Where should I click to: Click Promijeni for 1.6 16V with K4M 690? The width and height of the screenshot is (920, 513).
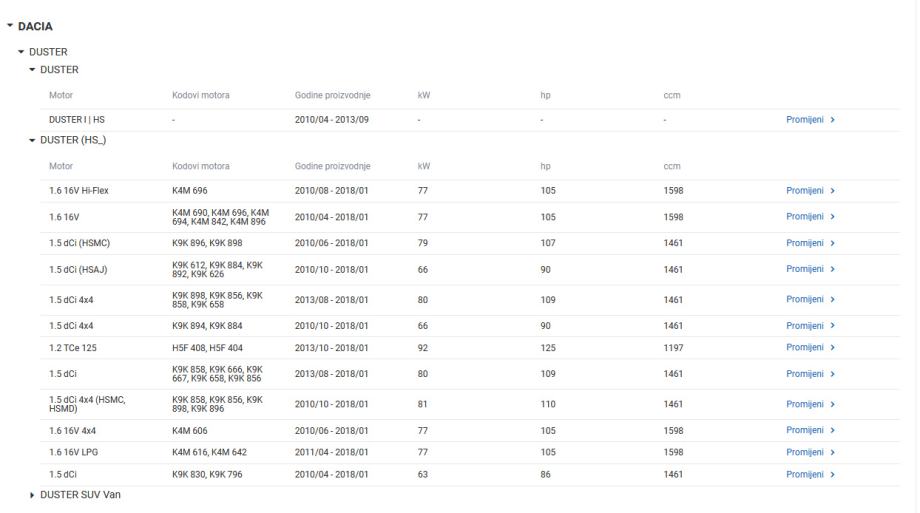point(805,217)
